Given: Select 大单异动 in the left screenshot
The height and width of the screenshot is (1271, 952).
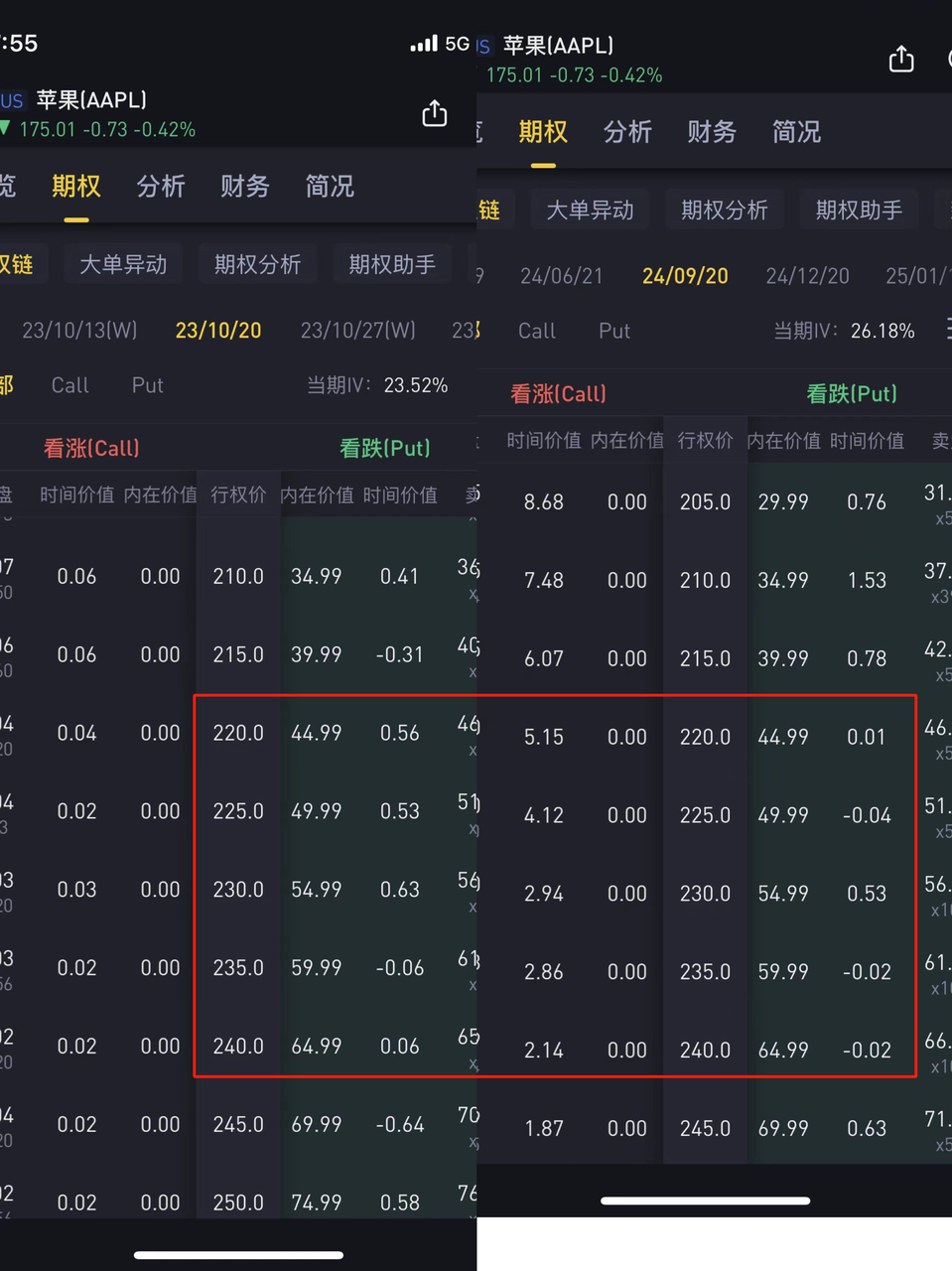Looking at the screenshot, I should point(123,264).
